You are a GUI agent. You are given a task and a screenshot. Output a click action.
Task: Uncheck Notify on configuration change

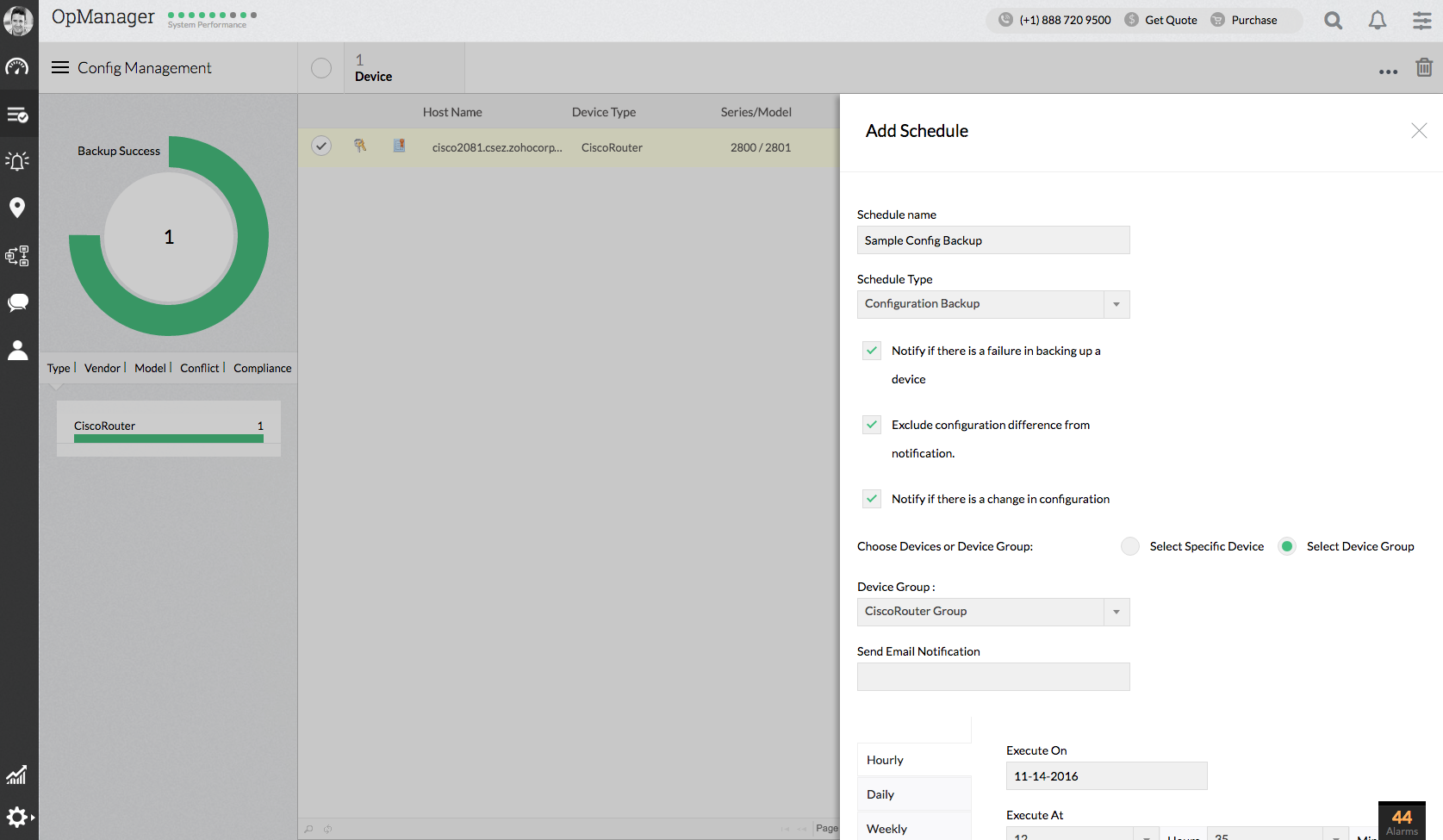pyautogui.click(x=872, y=499)
